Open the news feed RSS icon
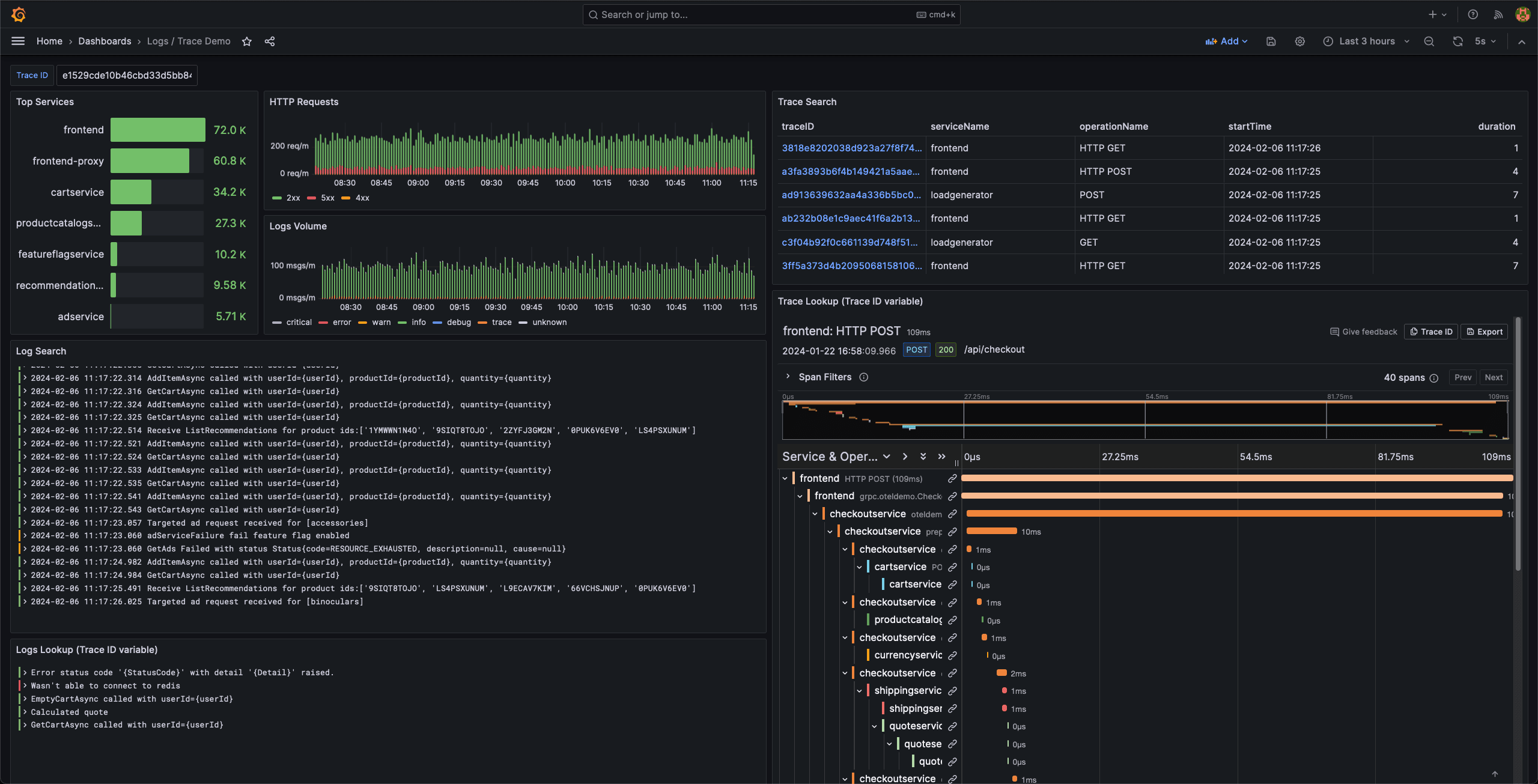This screenshot has height=784, width=1538. [x=1498, y=14]
